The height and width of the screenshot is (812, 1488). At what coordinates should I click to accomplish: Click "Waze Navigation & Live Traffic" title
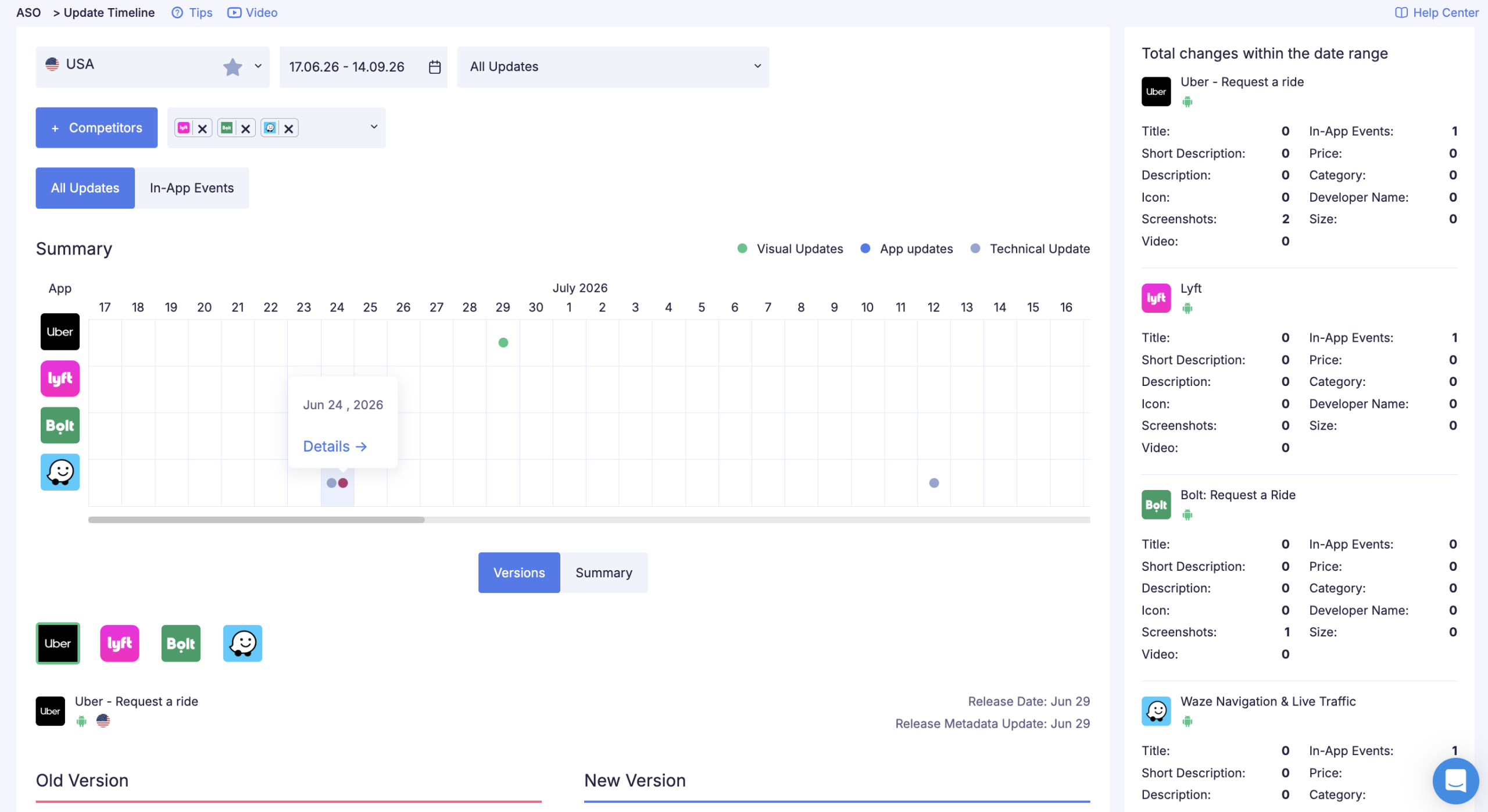click(1268, 702)
